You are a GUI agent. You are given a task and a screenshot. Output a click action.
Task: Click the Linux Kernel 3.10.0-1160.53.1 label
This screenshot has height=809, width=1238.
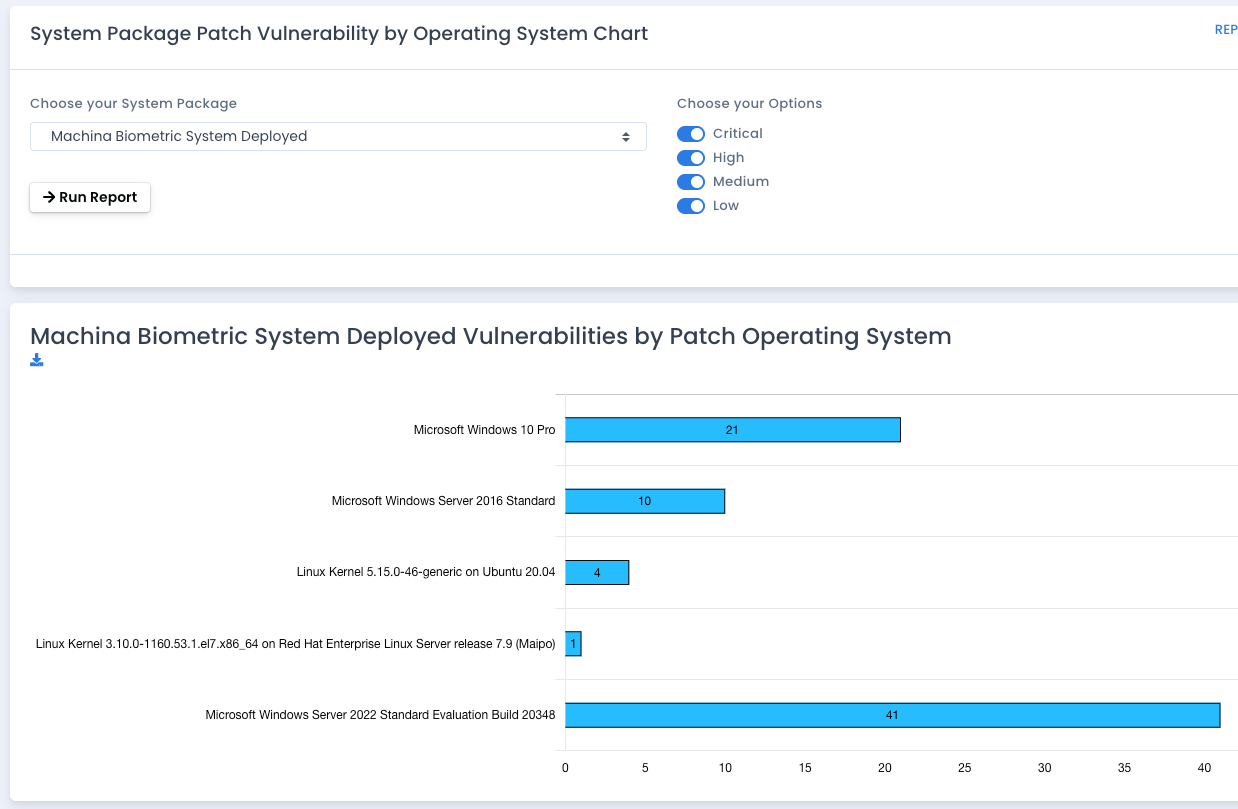296,644
